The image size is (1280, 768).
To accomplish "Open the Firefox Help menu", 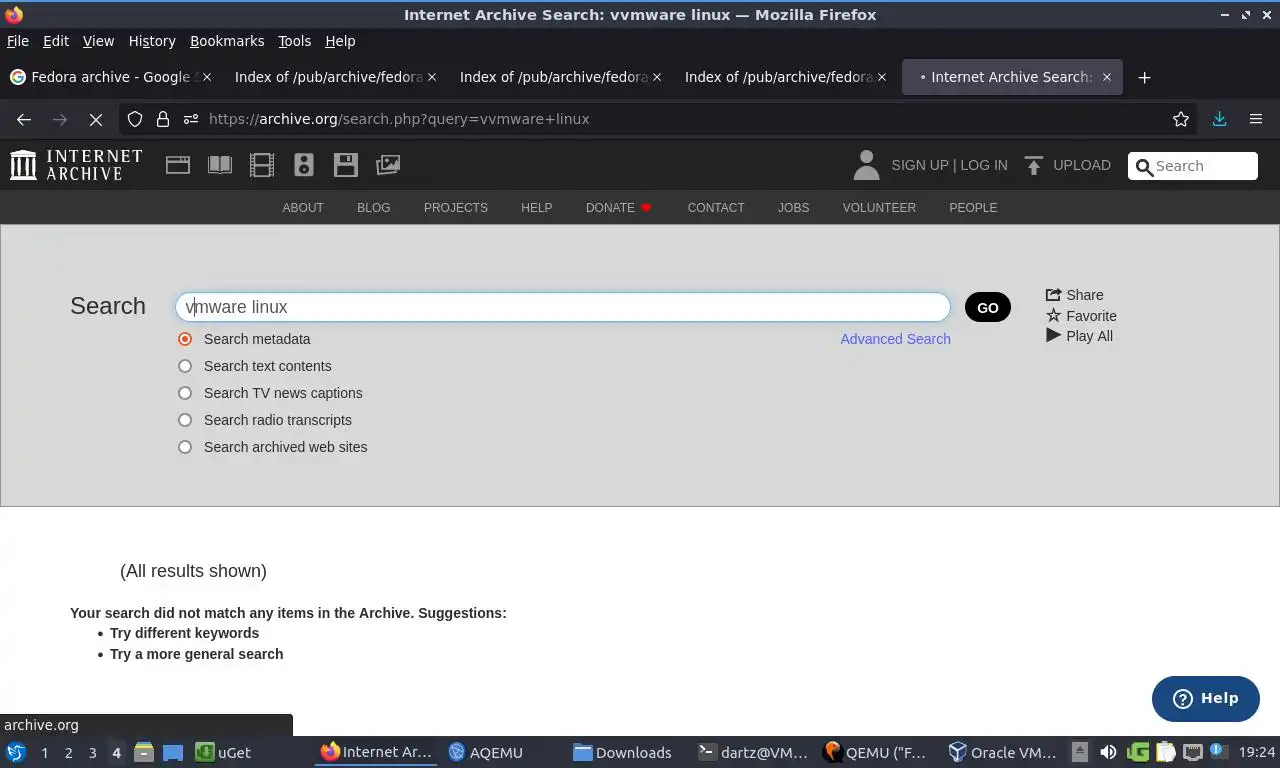I will click(340, 41).
